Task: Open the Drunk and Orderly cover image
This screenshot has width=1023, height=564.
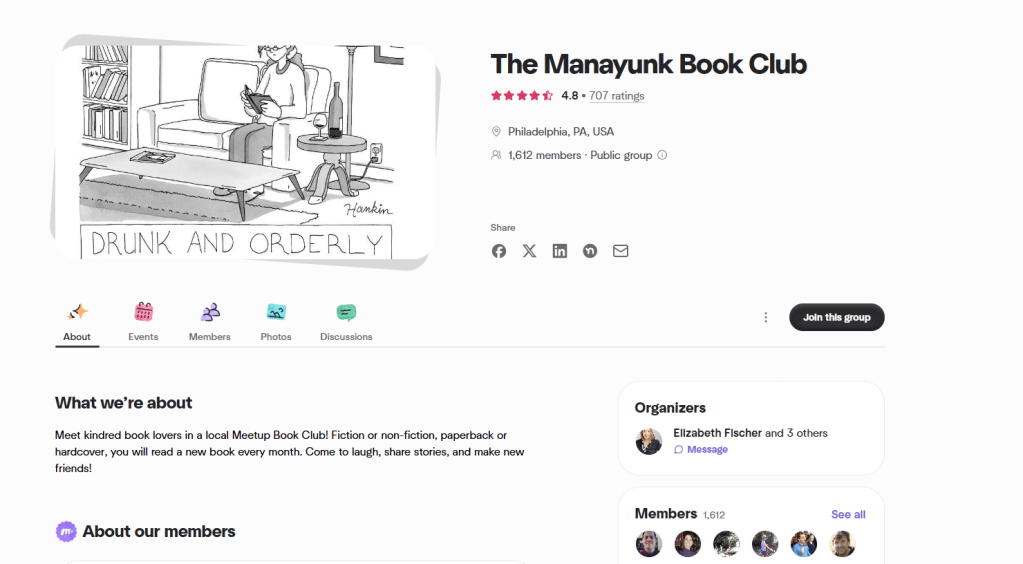Action: (245, 151)
